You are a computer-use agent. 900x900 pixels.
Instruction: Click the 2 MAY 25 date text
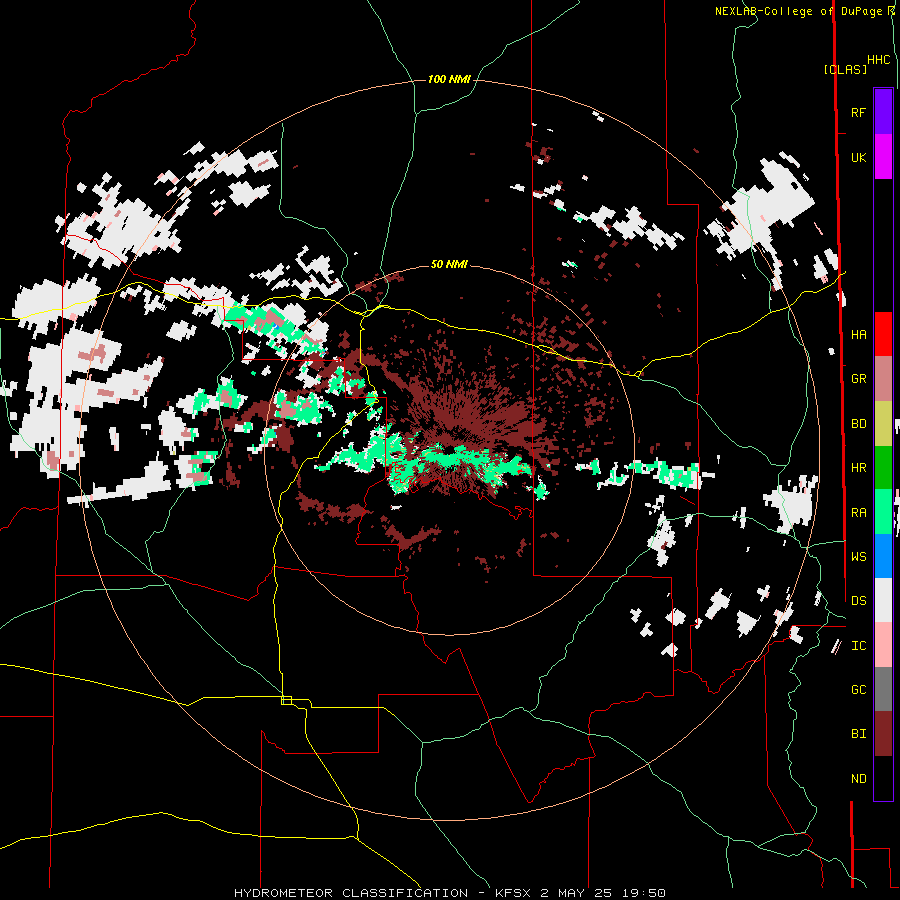click(577, 893)
